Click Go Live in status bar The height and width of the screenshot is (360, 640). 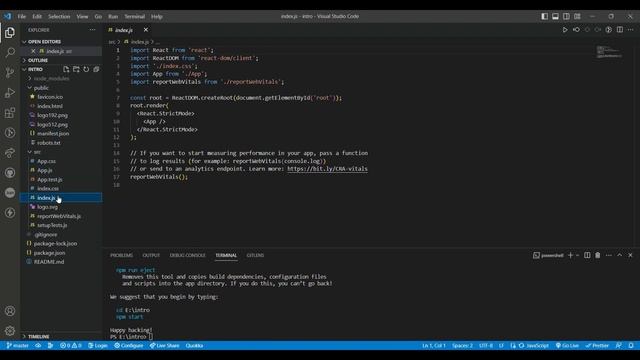pos(567,345)
